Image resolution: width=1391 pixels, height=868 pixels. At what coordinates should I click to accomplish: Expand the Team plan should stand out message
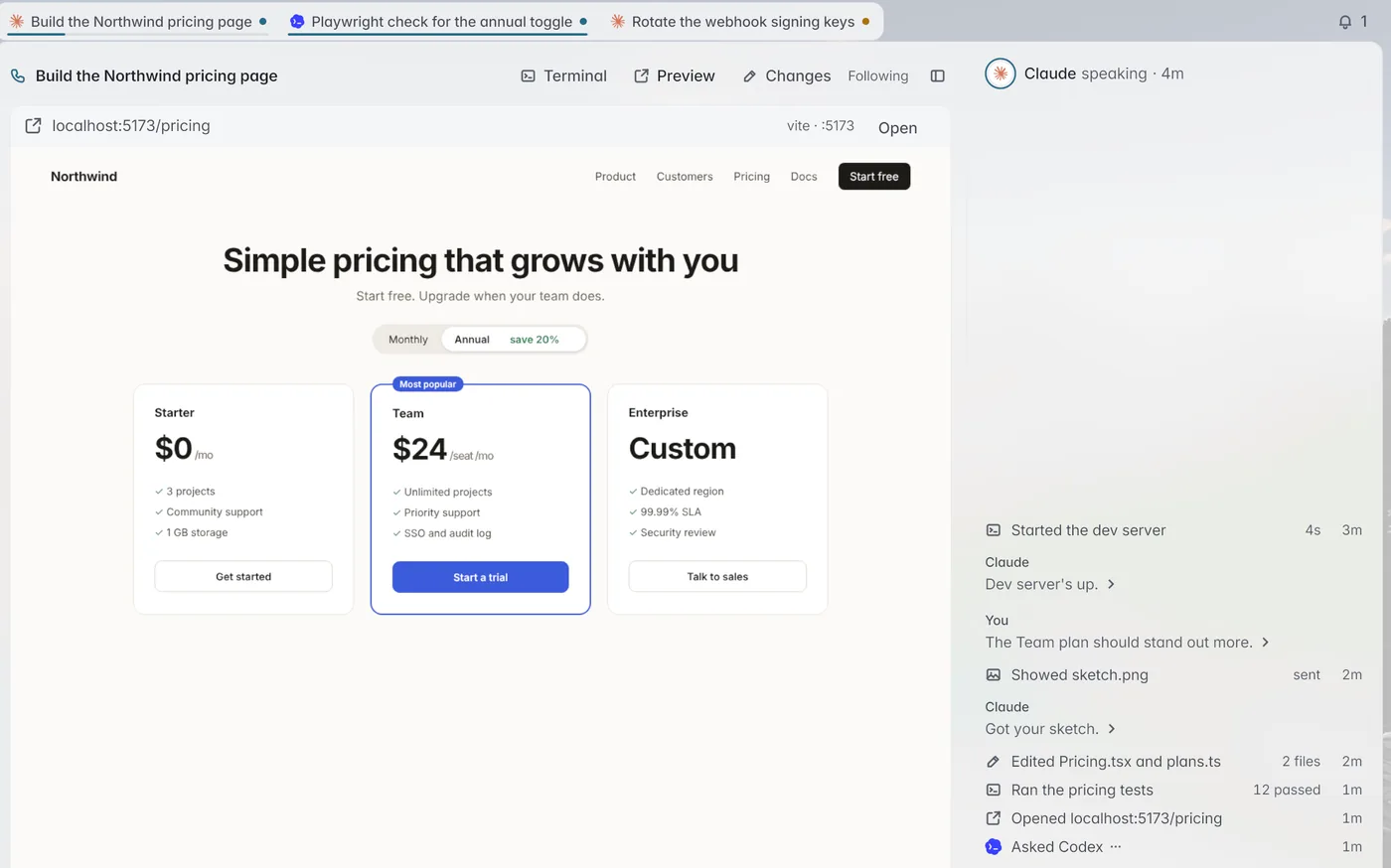pyautogui.click(x=1127, y=643)
